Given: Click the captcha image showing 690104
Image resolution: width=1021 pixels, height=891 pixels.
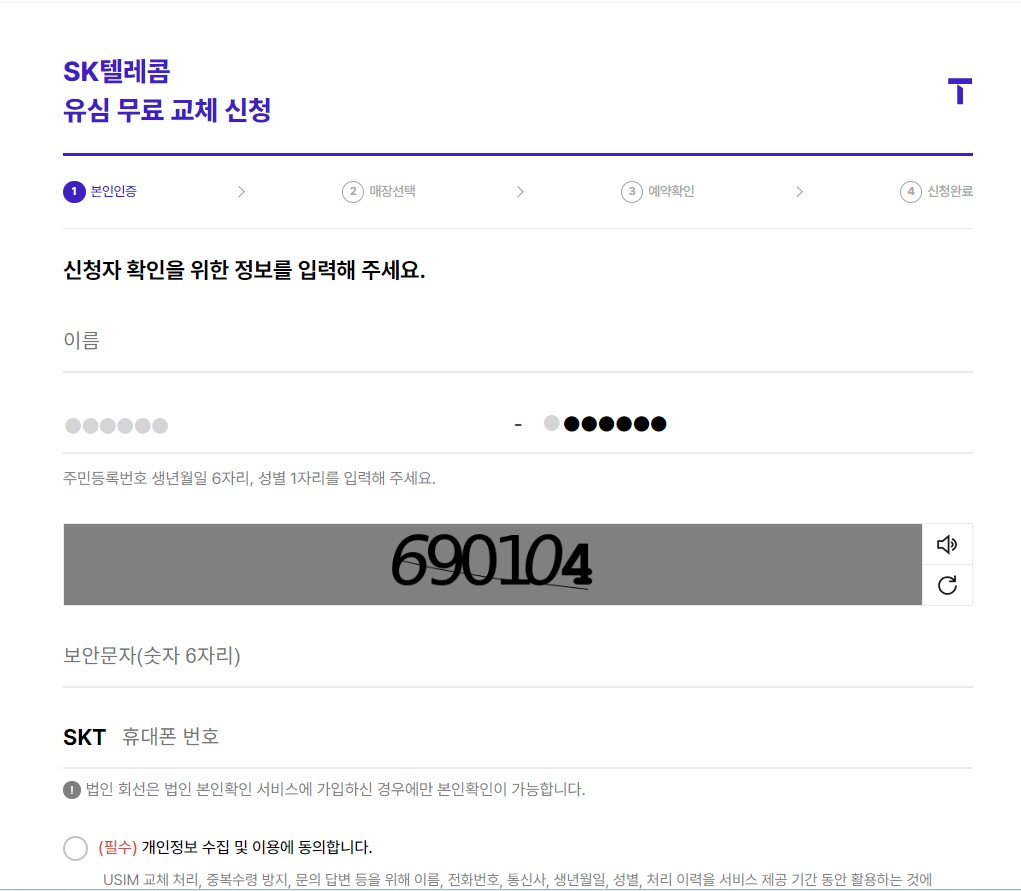Looking at the screenshot, I should coord(492,564).
